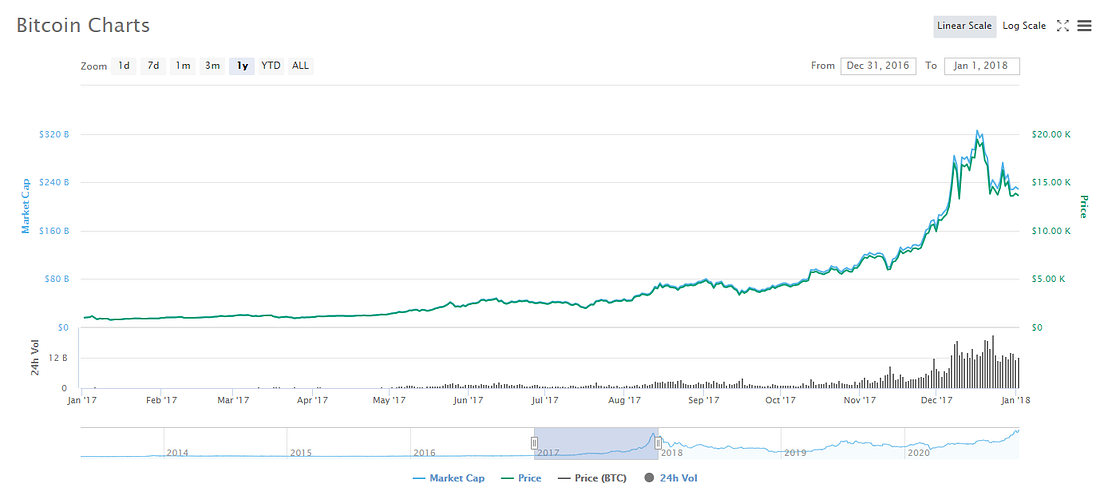Click the Bitcoin Charts heading
Screen dimensions: 1104x492
point(82,26)
